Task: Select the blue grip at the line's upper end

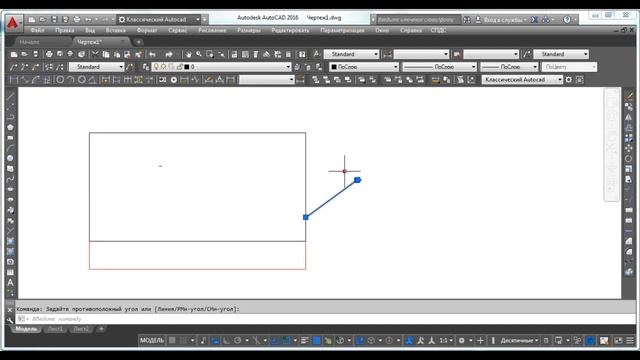Action: point(358,180)
